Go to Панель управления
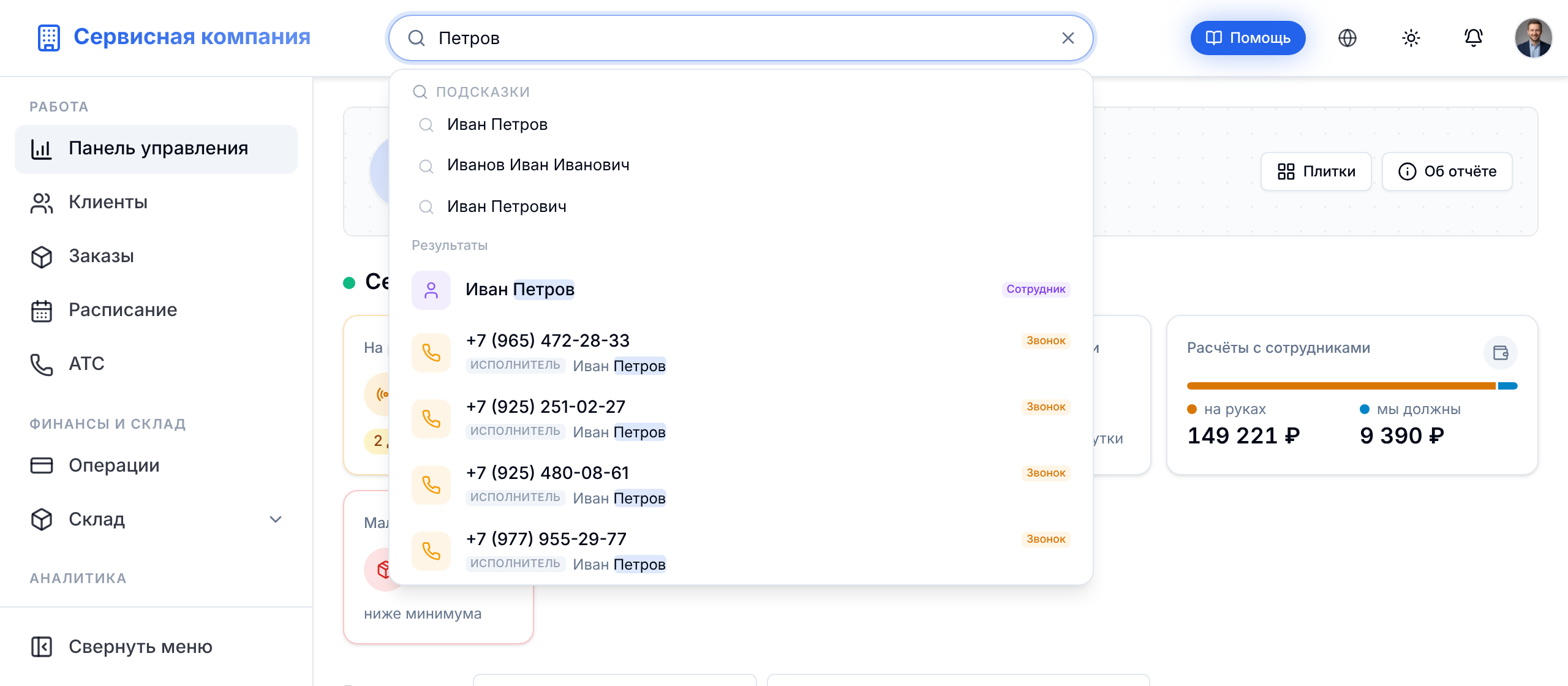The image size is (1568, 686). click(x=156, y=149)
